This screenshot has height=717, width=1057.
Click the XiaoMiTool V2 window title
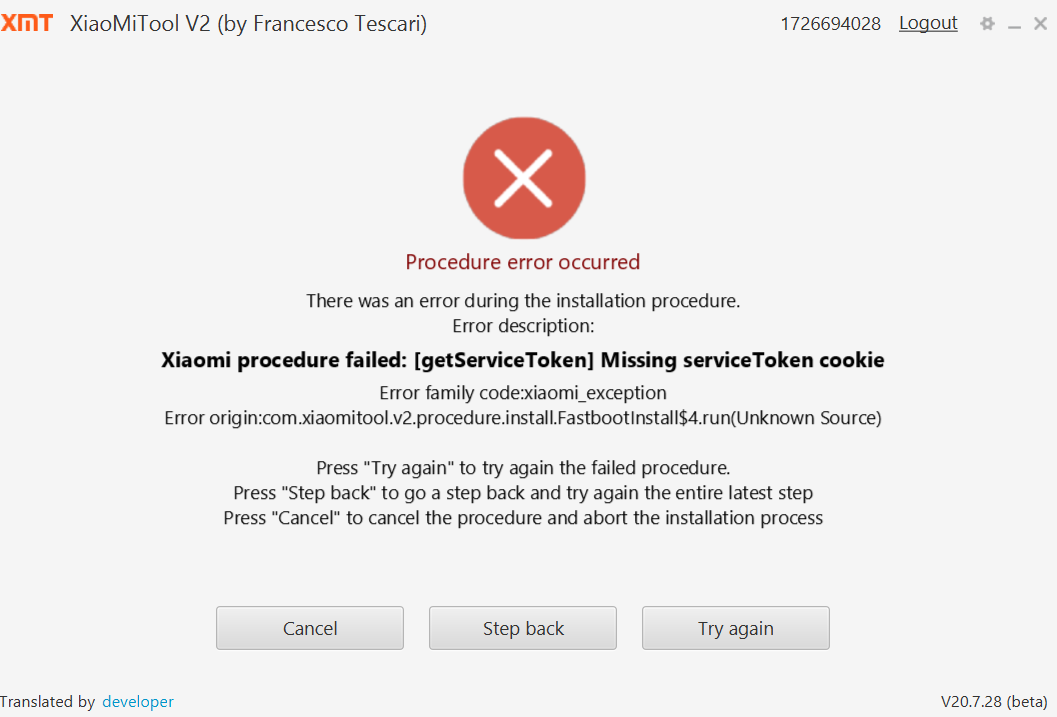pos(249,24)
